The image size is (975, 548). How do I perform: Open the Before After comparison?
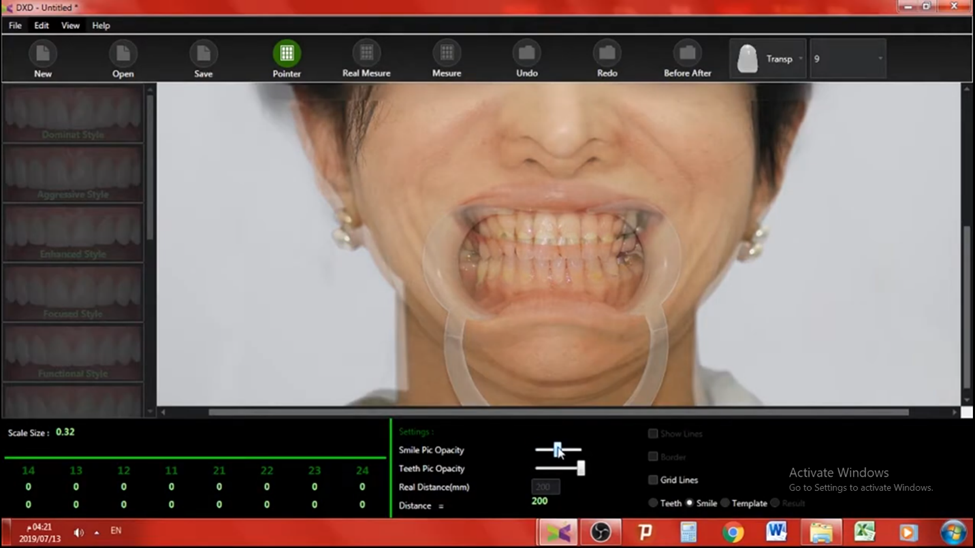tap(687, 53)
